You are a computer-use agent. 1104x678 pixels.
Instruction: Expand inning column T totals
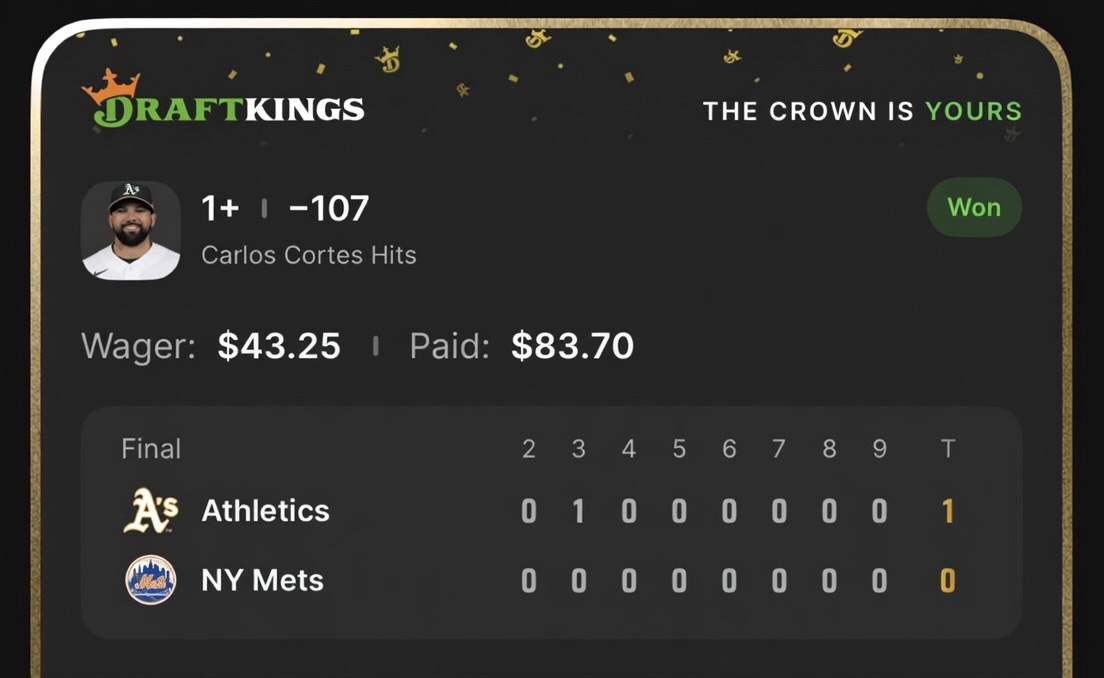948,449
